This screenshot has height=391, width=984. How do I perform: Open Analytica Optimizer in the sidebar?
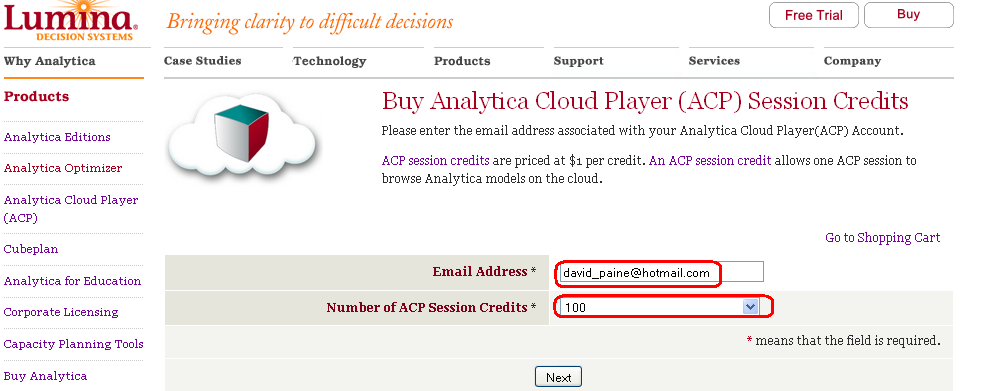point(63,168)
